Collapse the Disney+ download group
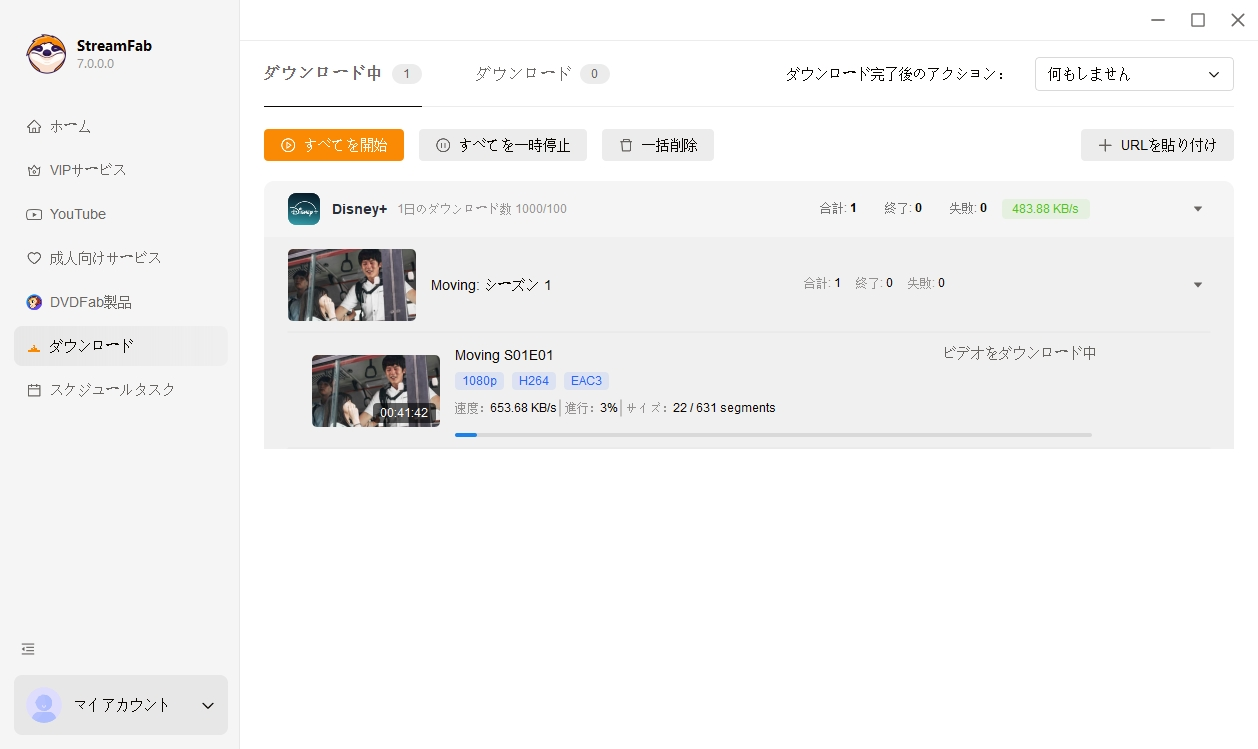1258x749 pixels. (1197, 209)
